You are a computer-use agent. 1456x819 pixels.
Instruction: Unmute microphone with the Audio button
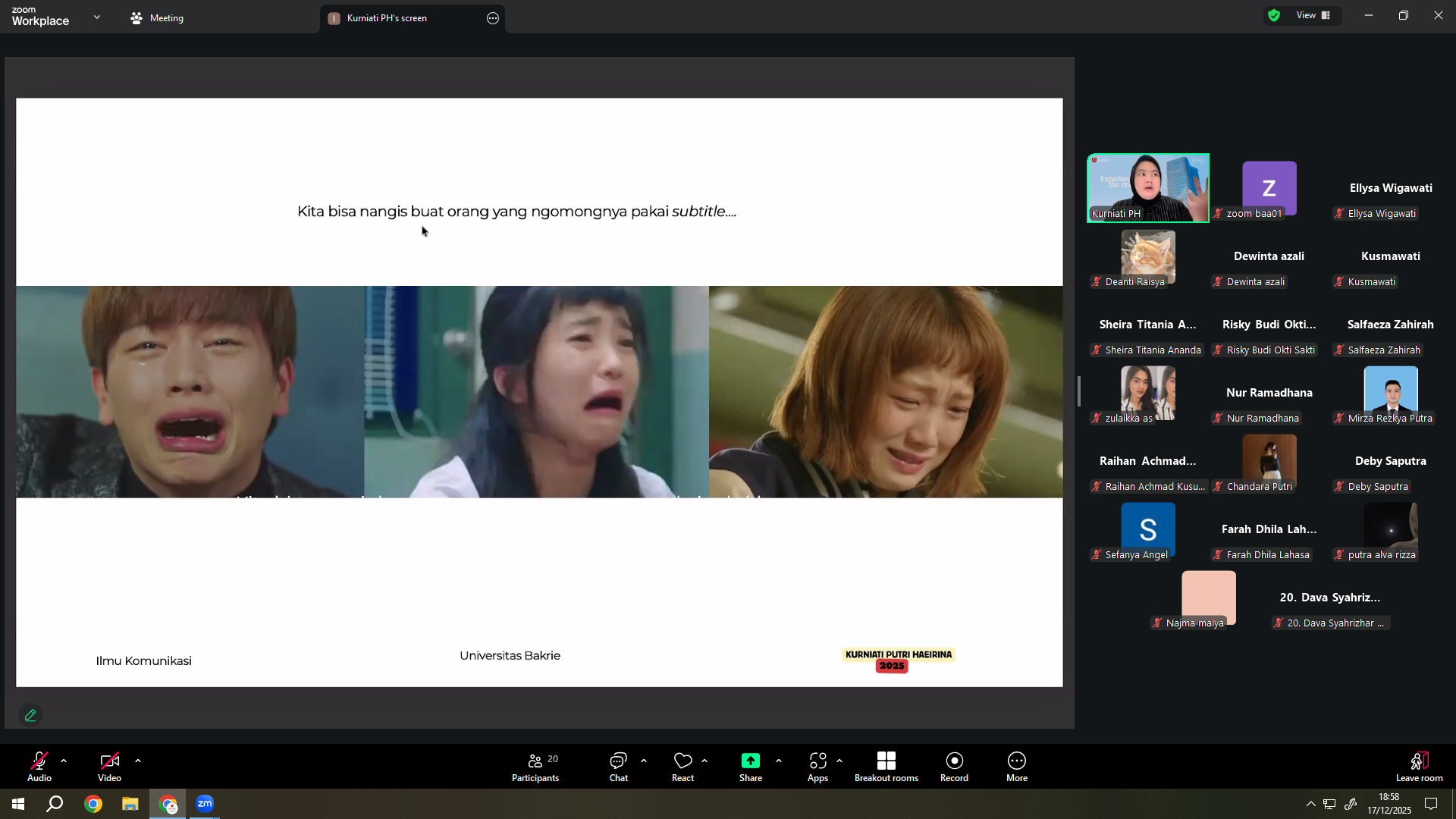click(39, 767)
